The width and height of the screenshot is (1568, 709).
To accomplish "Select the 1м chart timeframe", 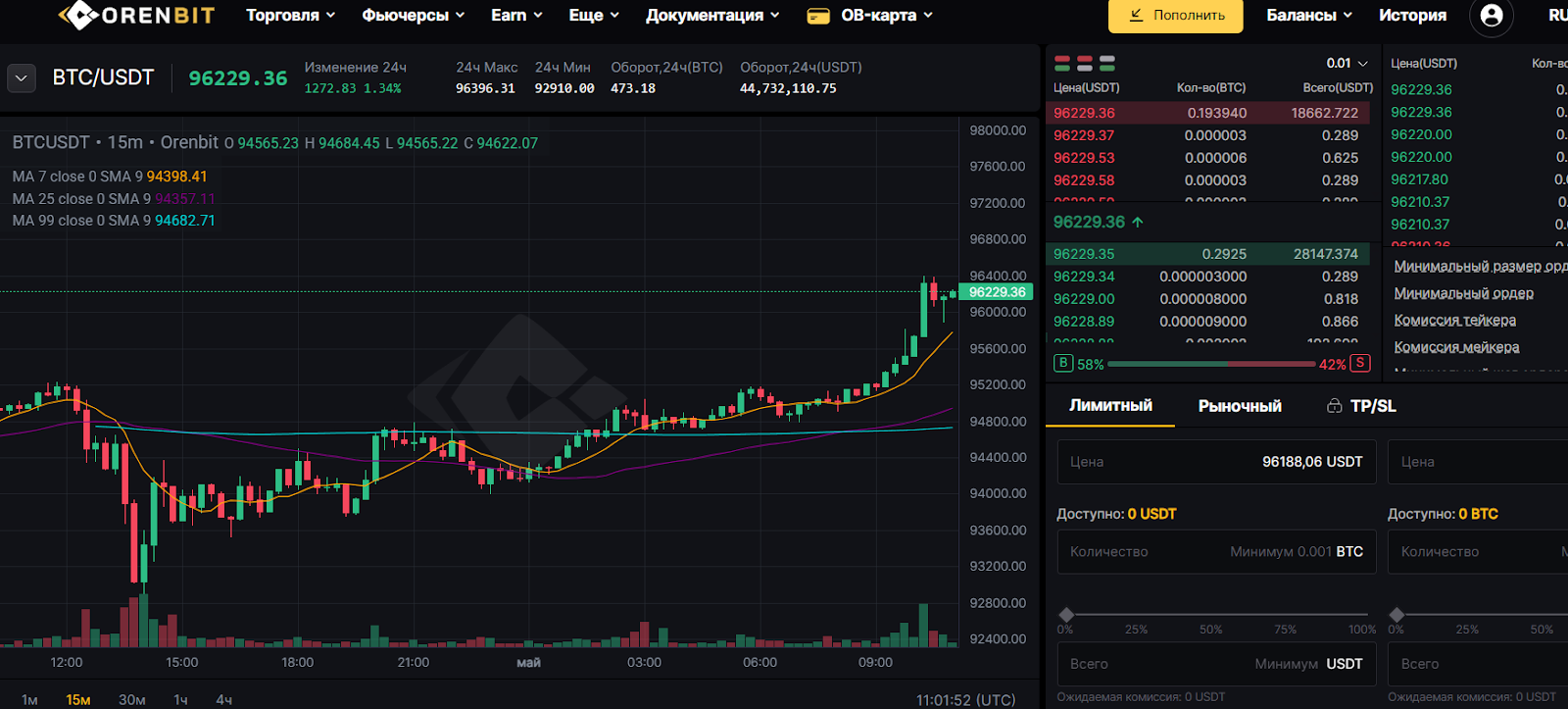I will 29,699.
